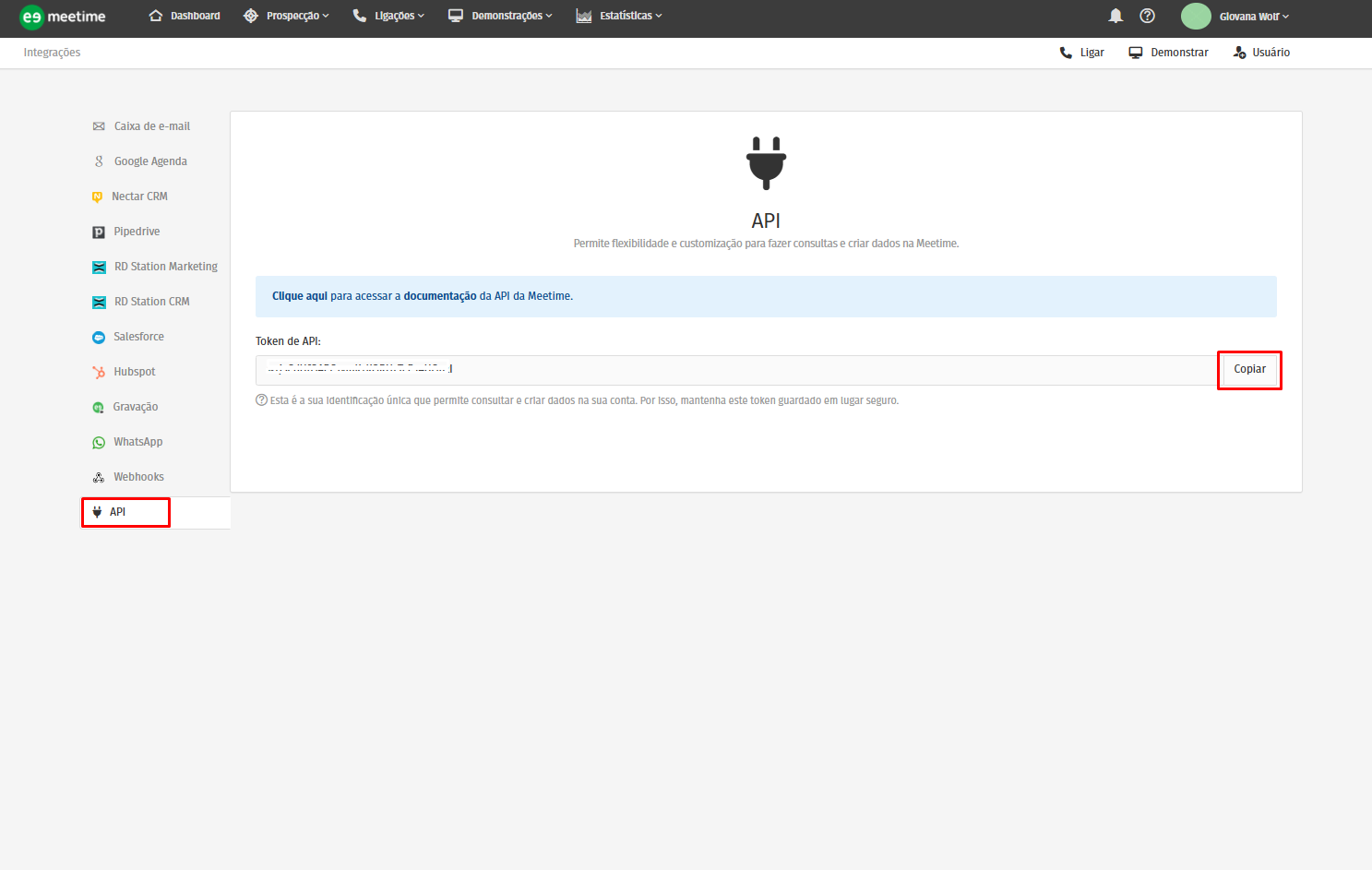The image size is (1372, 870).
Task: Click the 'Clique aqui' documentation link
Action: pos(299,296)
